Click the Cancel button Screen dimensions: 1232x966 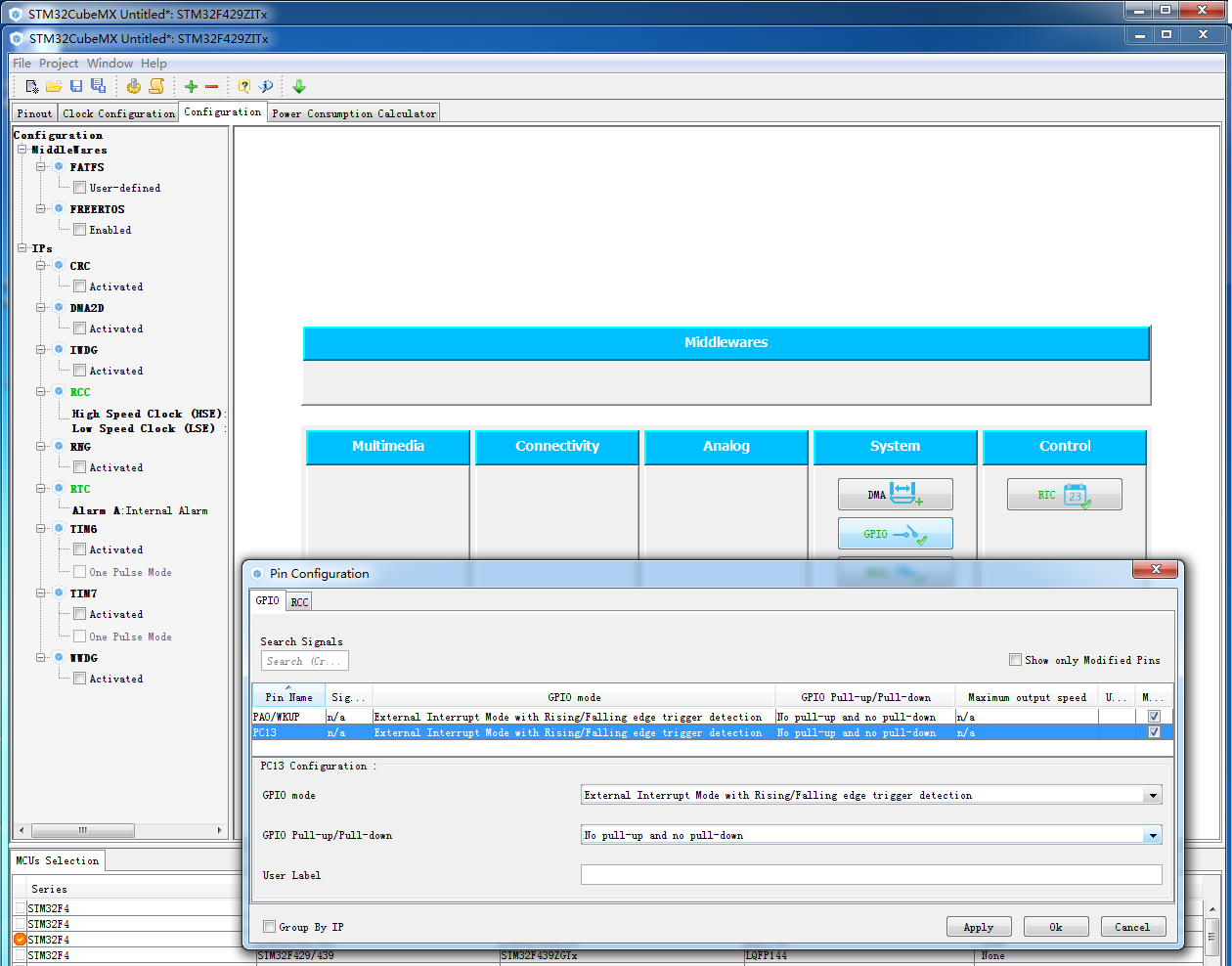tap(1133, 927)
